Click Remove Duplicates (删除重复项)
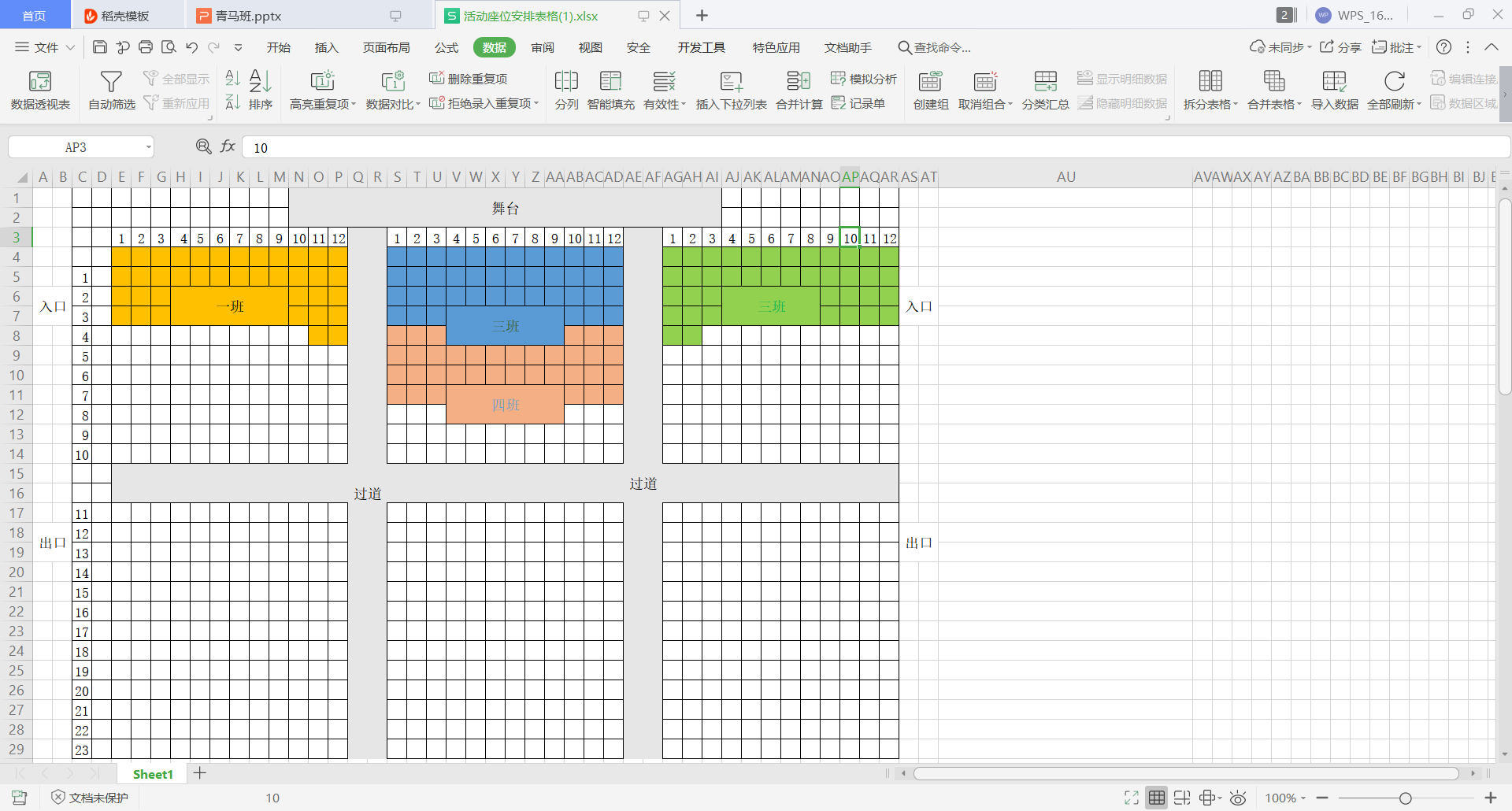Image resolution: width=1512 pixels, height=811 pixels. 469,79
